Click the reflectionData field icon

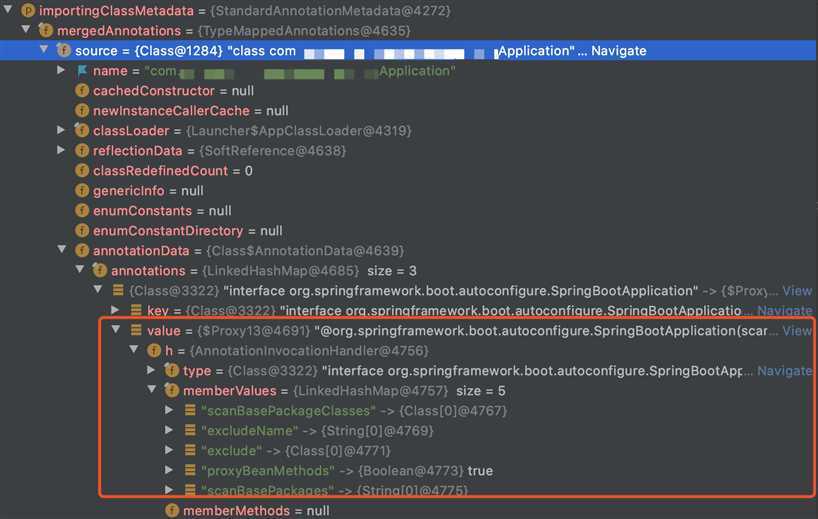(82, 150)
